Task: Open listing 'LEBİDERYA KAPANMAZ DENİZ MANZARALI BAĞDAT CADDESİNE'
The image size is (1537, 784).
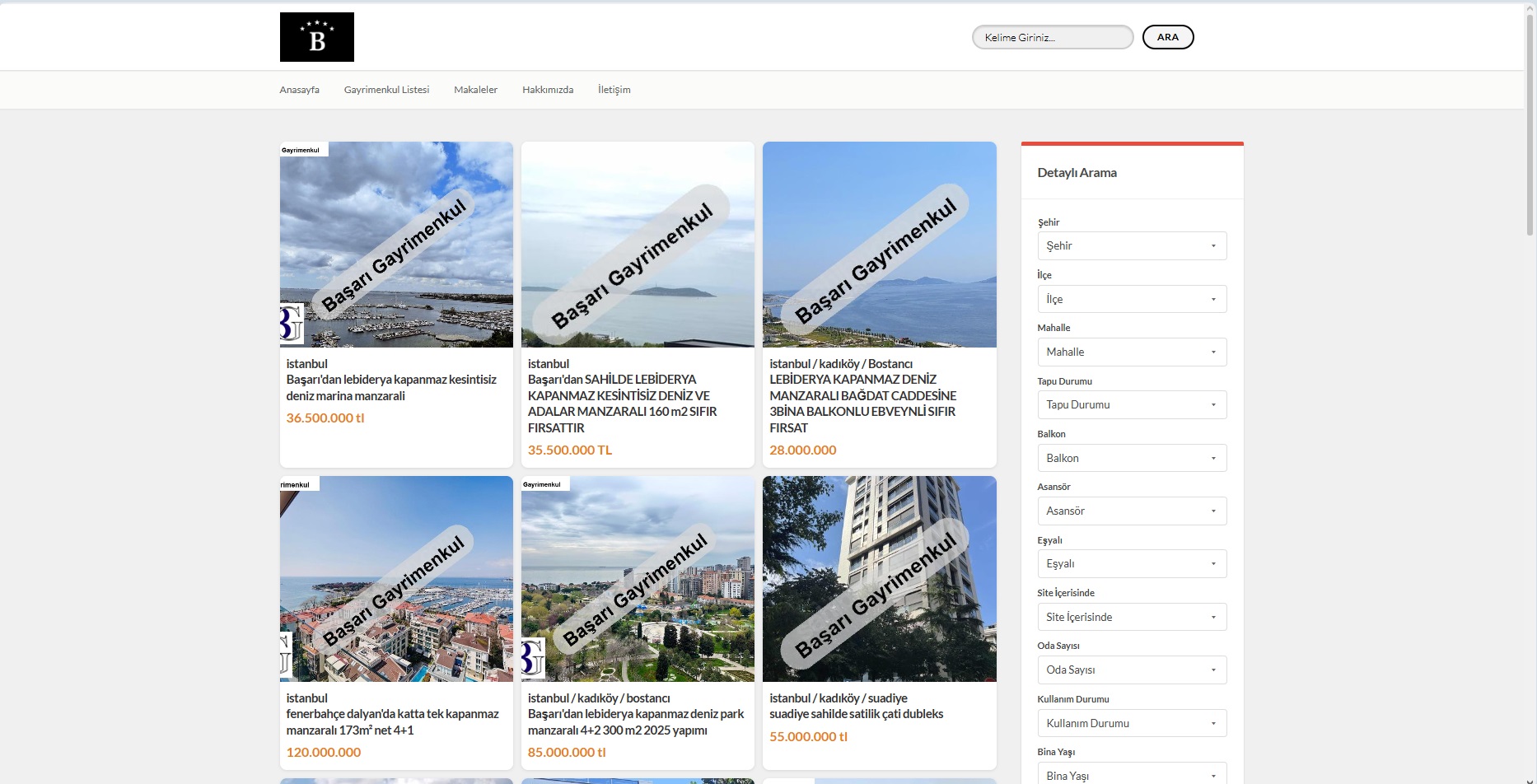Action: coord(863,404)
